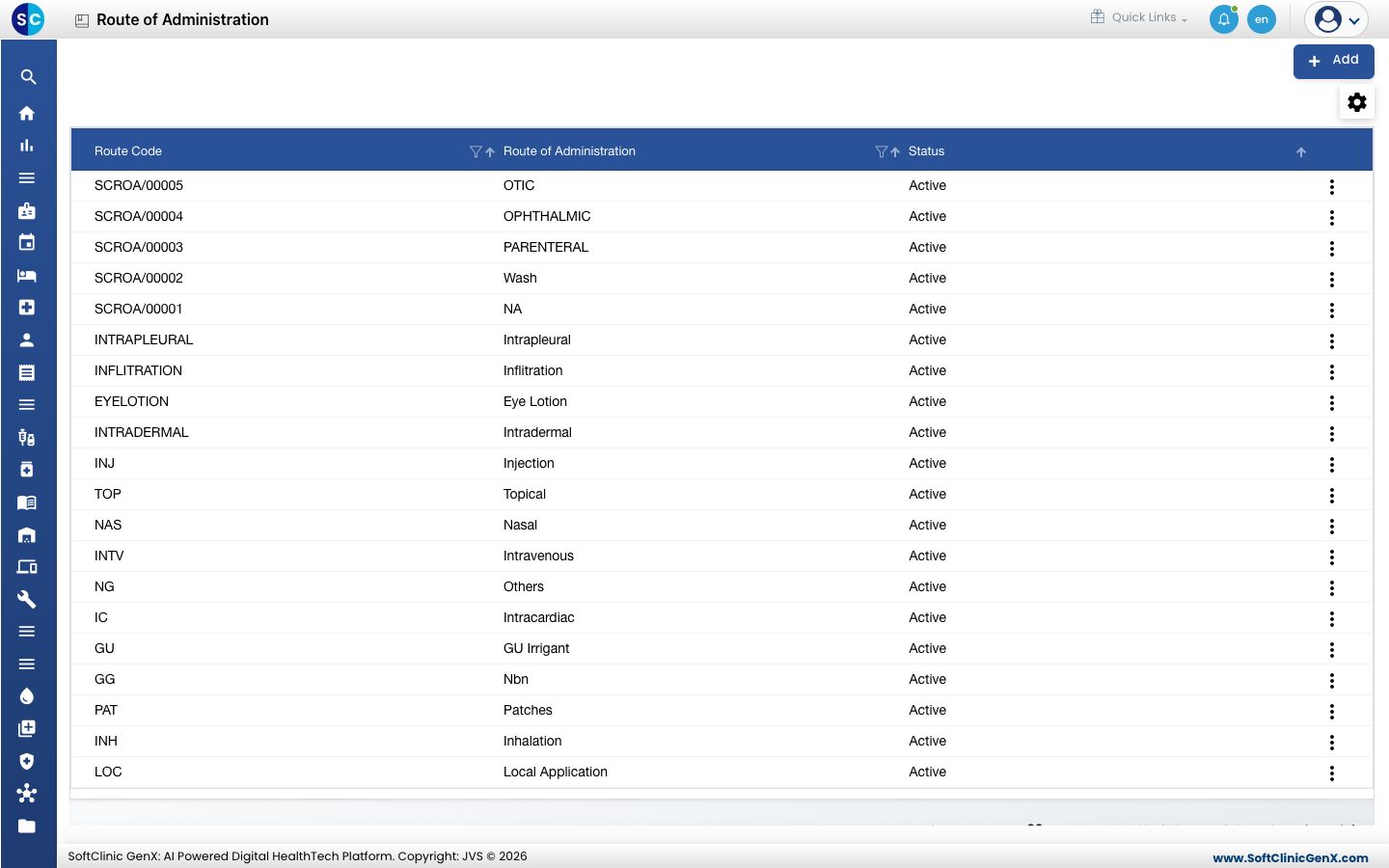Screen dimensions: 1389x868
Task: Click the Add button
Action: [x=1334, y=61]
